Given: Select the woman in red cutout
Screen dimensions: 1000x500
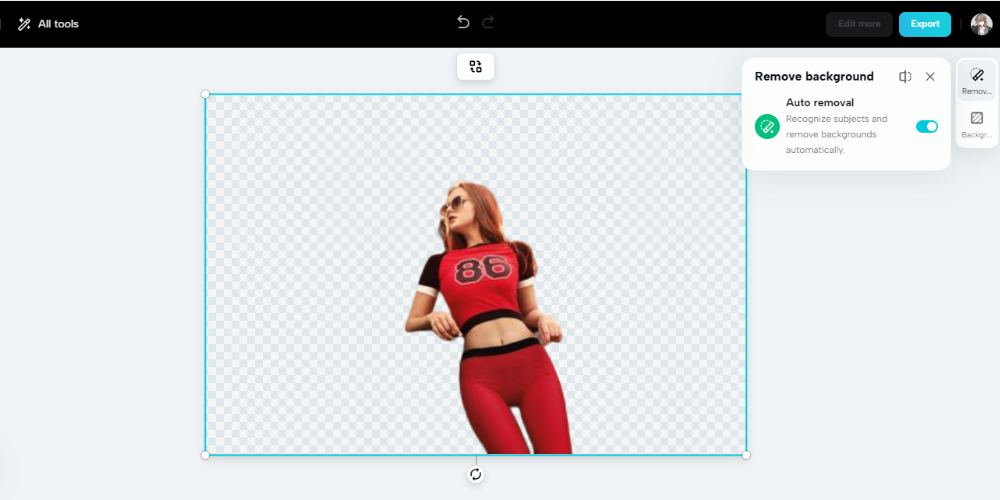Looking at the screenshot, I should pyautogui.click(x=489, y=318).
